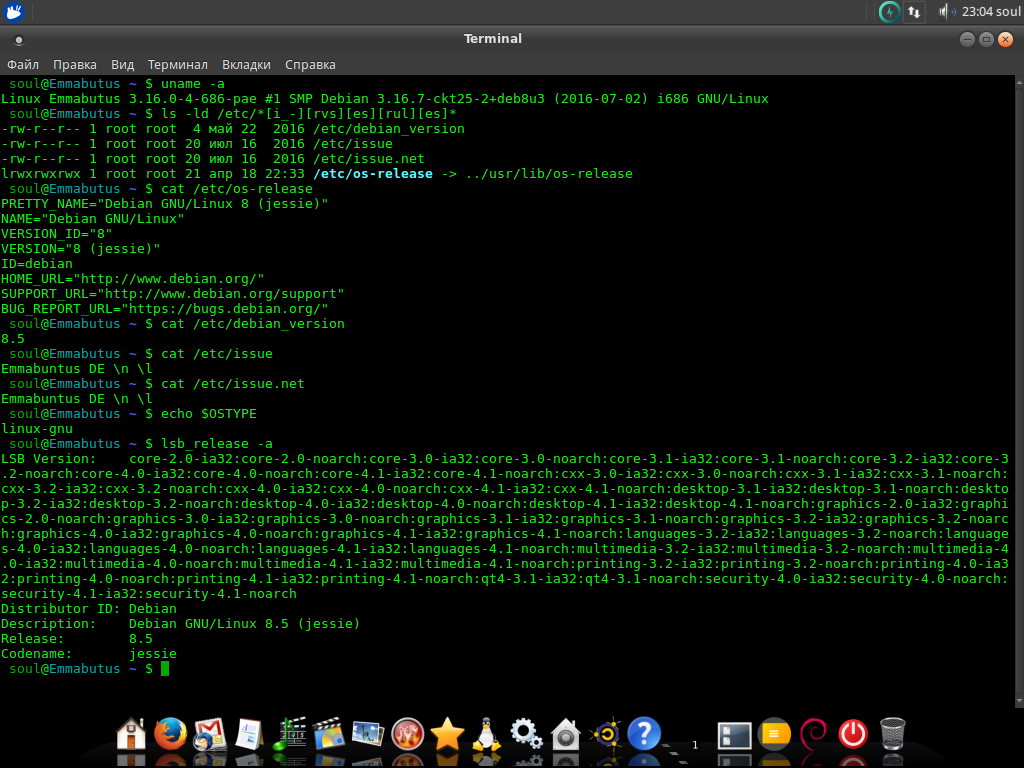Open the yellow notes dock icon
This screenshot has height=768, width=1024.
coord(774,734)
